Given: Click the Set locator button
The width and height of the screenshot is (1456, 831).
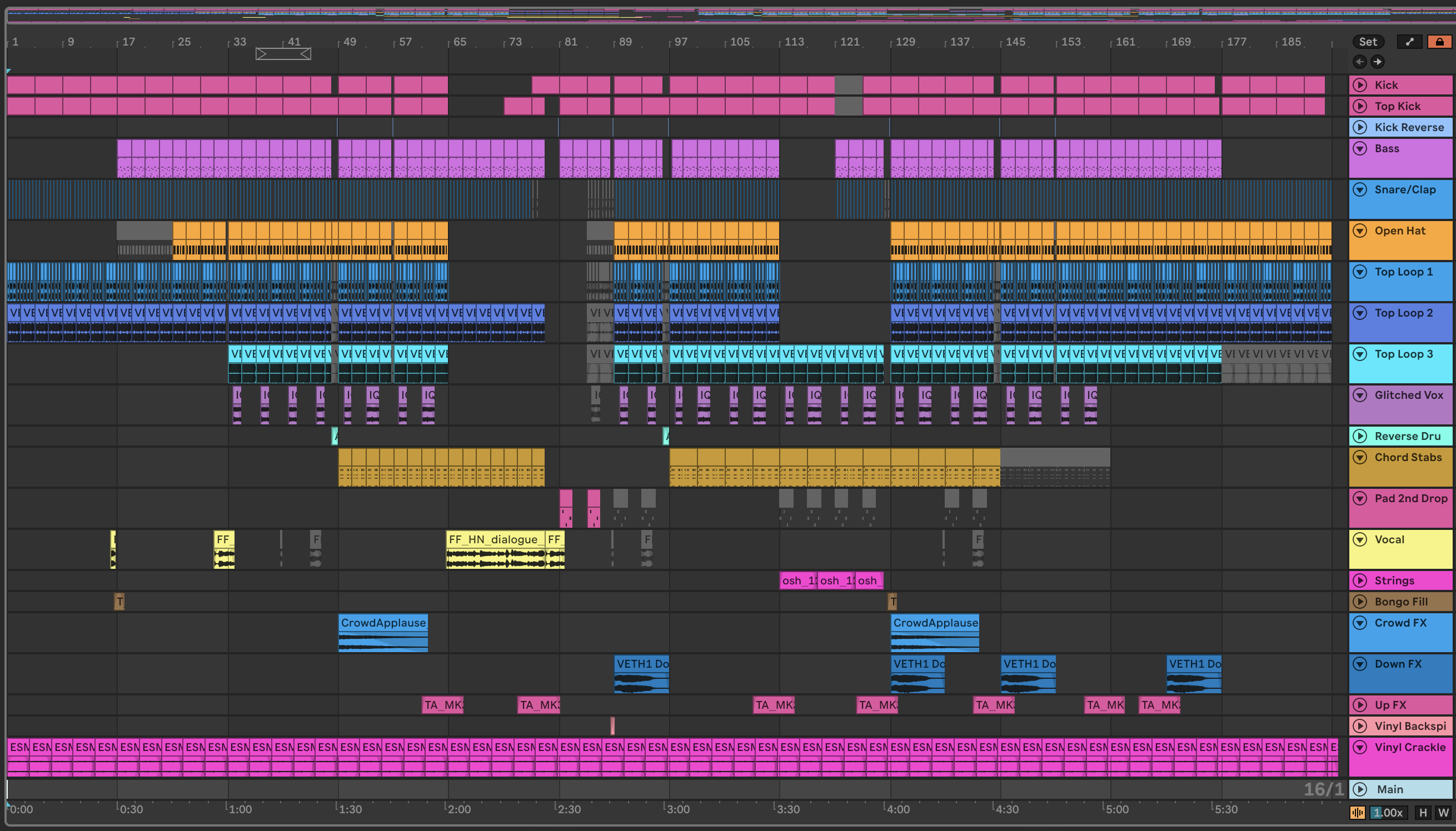Looking at the screenshot, I should 1368,42.
